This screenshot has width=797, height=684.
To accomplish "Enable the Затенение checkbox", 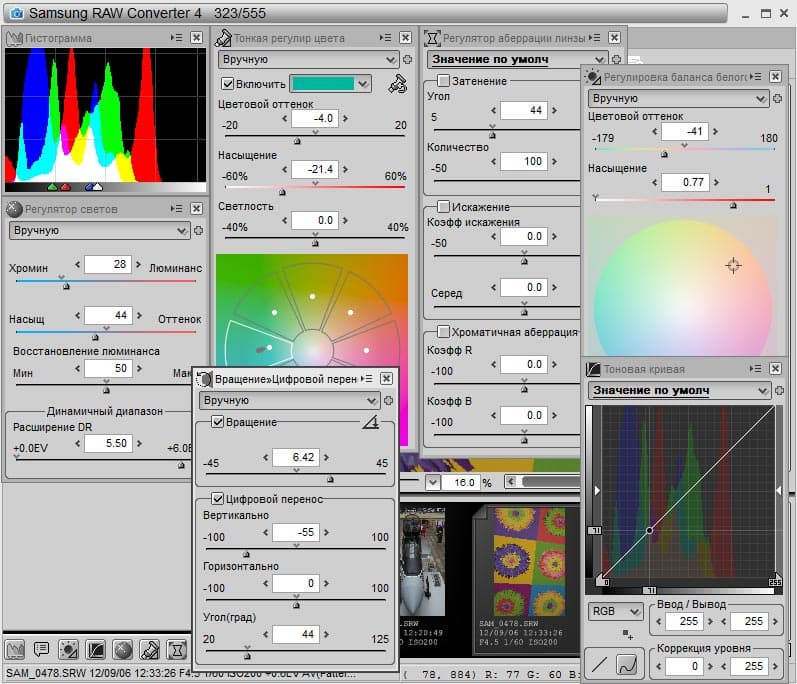I will [443, 81].
